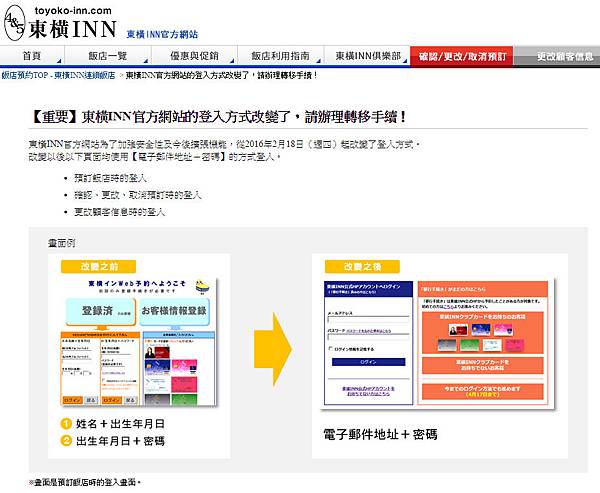This screenshot has height=493, width=600.
Task: Follow the 飯店預約TOP breadcrumb link
Action: pos(58,75)
